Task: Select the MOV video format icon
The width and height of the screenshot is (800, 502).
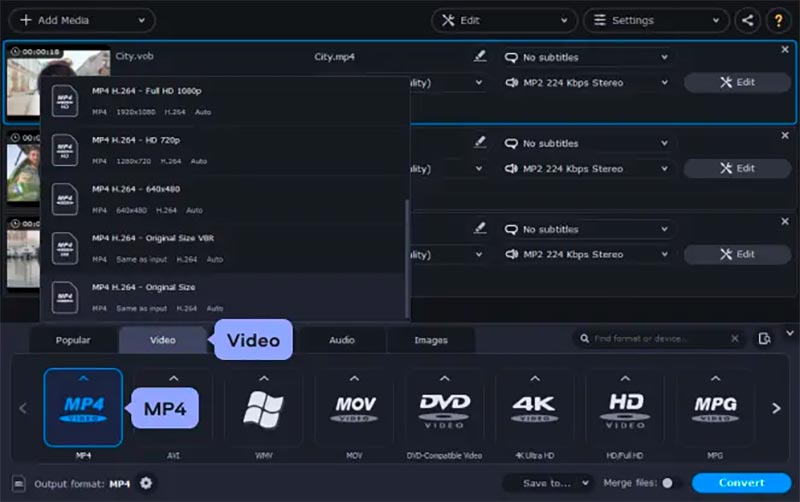Action: coord(354,409)
